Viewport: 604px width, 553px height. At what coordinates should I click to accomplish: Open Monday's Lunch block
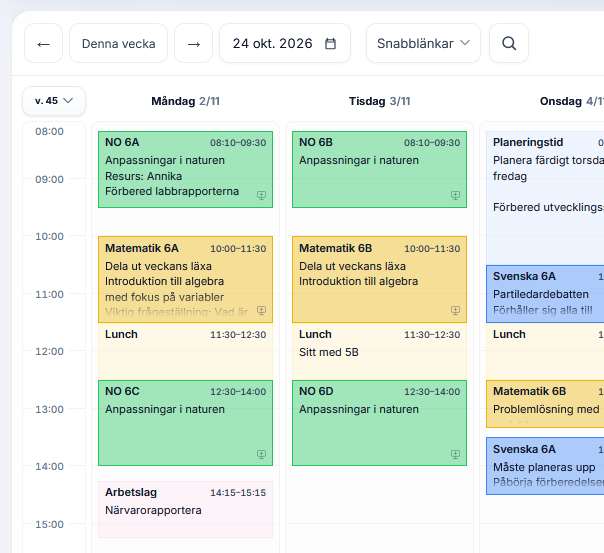[185, 351]
